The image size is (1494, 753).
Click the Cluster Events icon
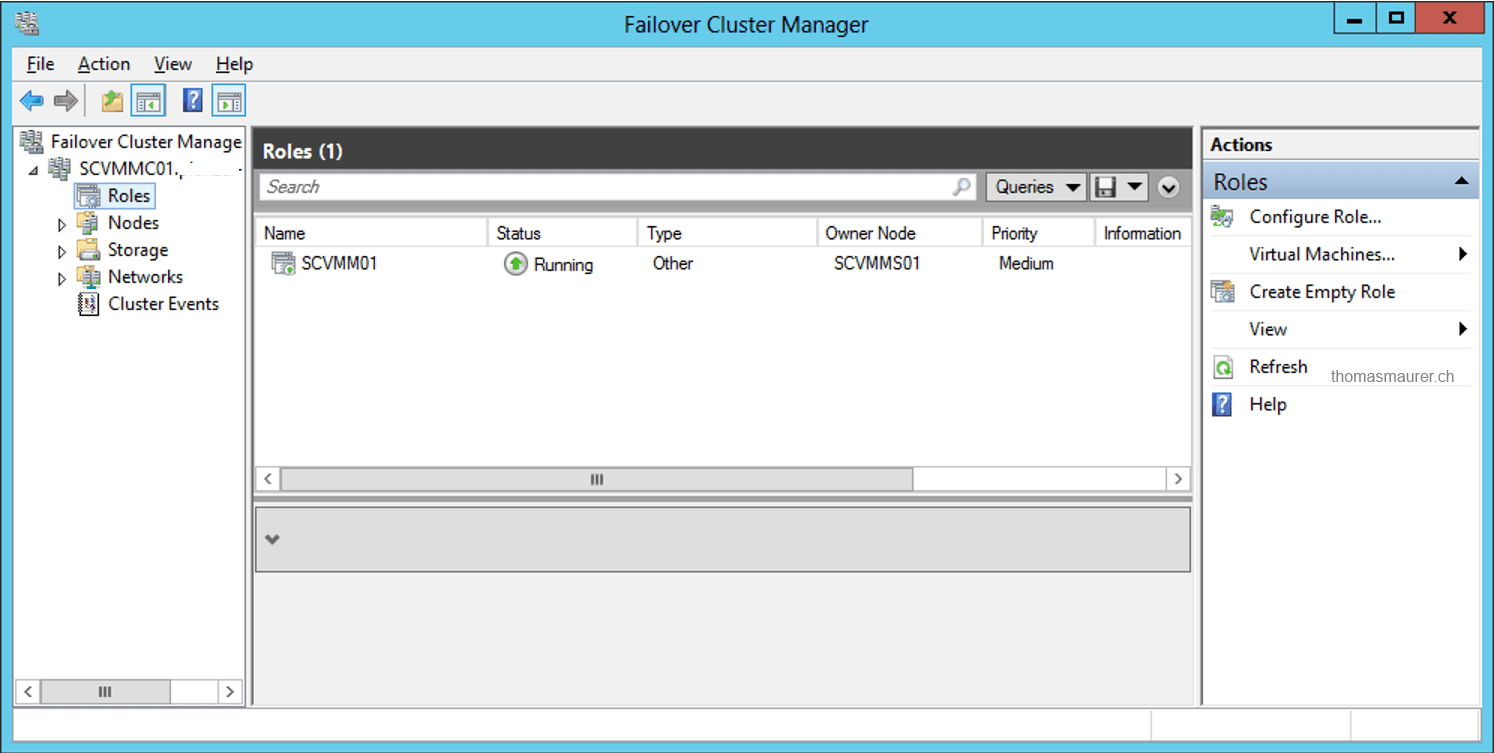(x=88, y=304)
